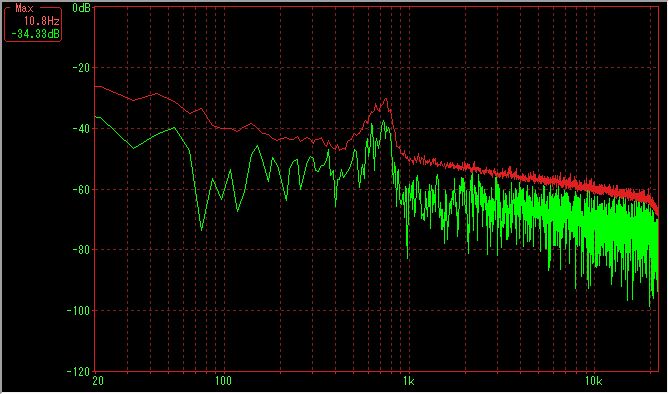669x394 pixels.
Task: Click the -20 dB axis label
Action: pos(80,67)
